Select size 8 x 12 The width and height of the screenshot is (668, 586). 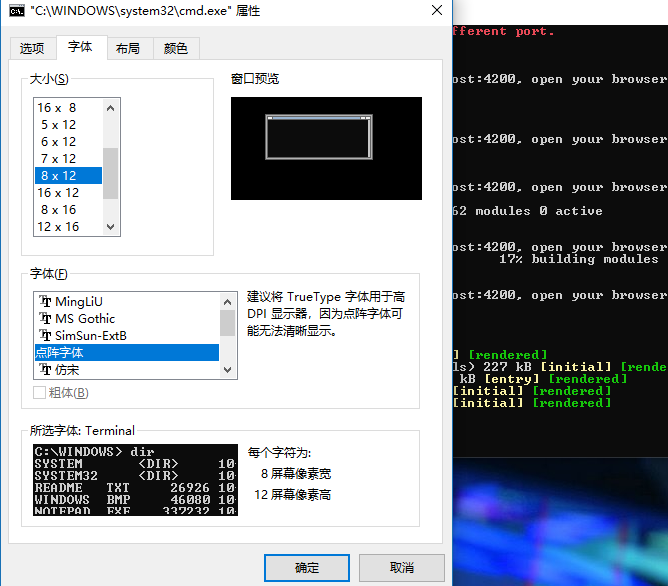(68, 175)
